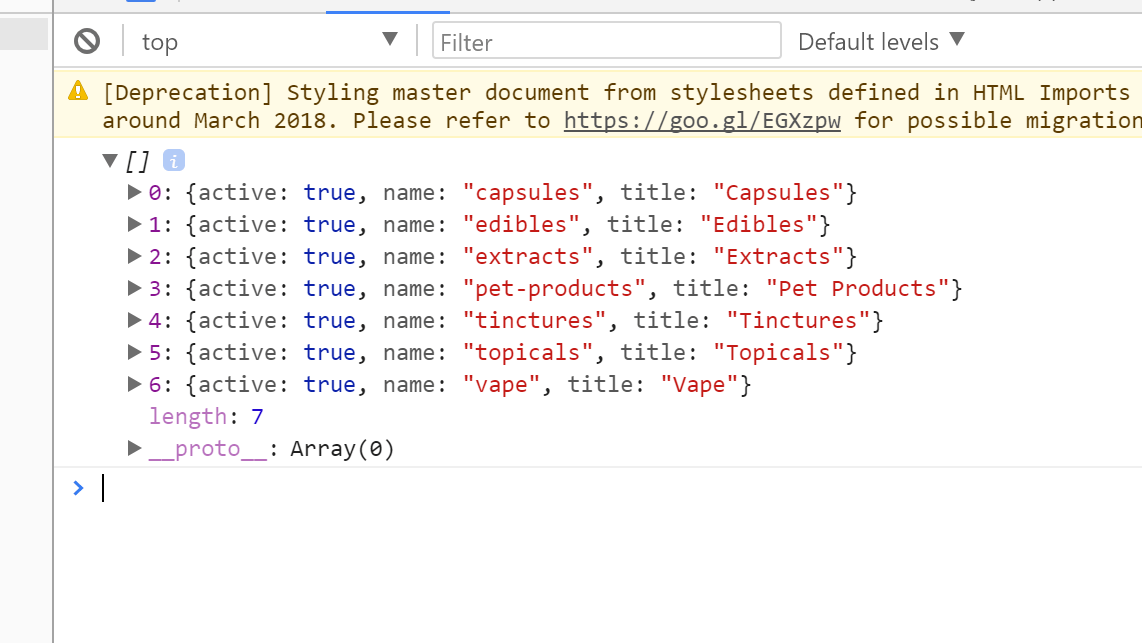
Task: Select the "Pet Products" title string
Action: (x=858, y=288)
